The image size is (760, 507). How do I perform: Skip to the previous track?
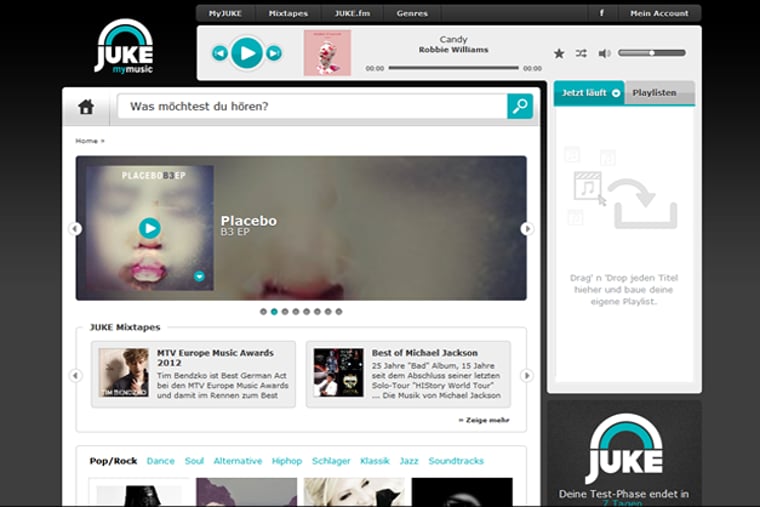pos(220,53)
